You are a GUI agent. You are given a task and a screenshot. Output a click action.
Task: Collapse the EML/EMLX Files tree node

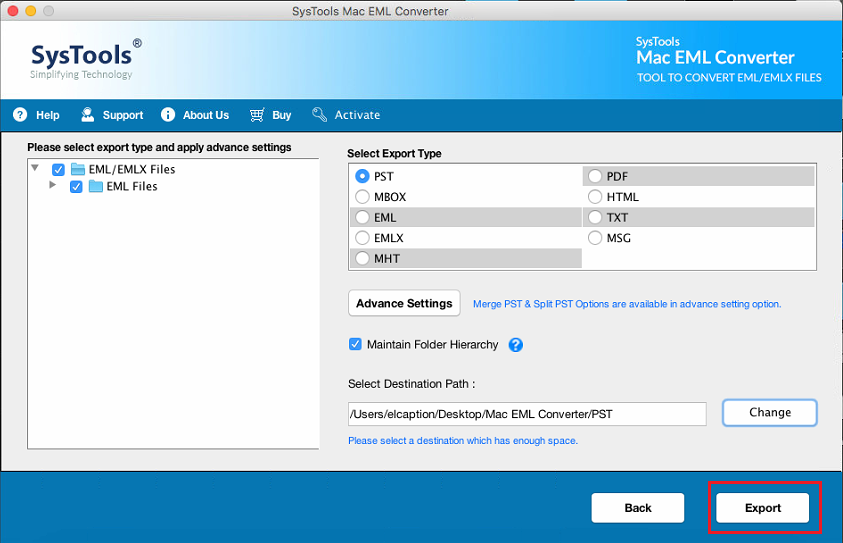point(35,168)
